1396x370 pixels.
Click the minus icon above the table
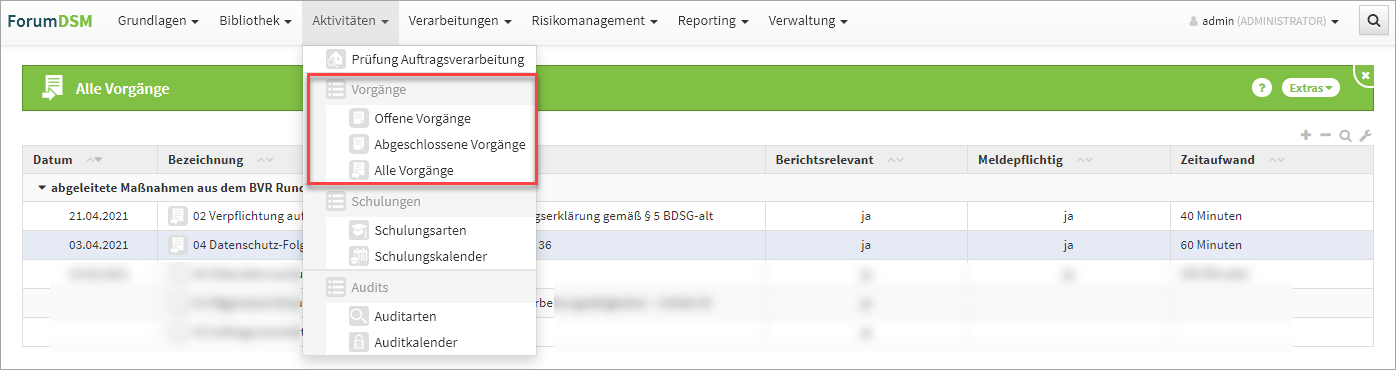tap(1326, 135)
